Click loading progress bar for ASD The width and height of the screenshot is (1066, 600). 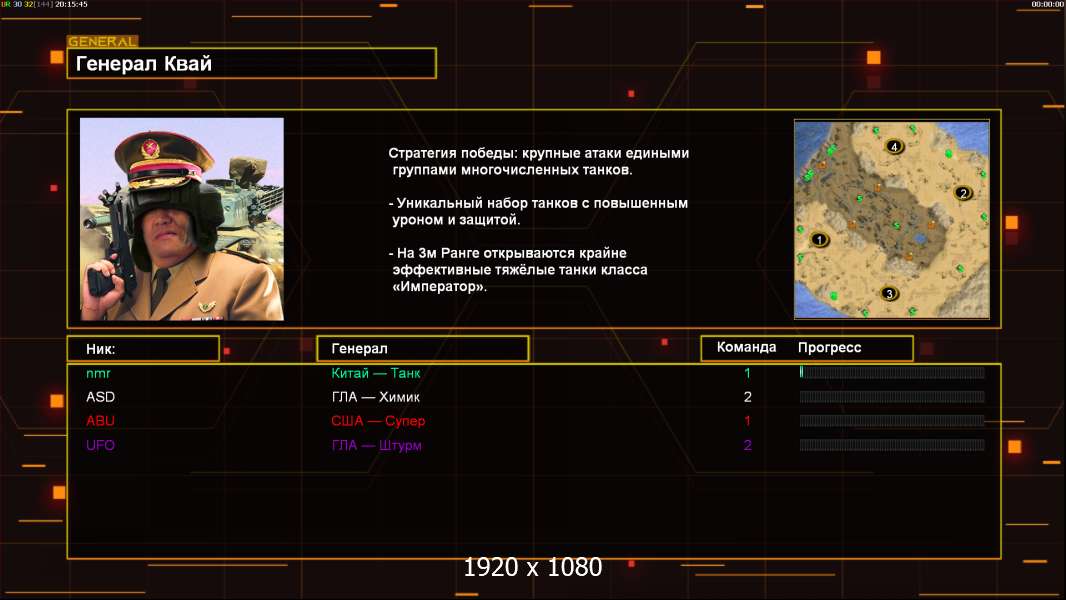(x=892, y=397)
